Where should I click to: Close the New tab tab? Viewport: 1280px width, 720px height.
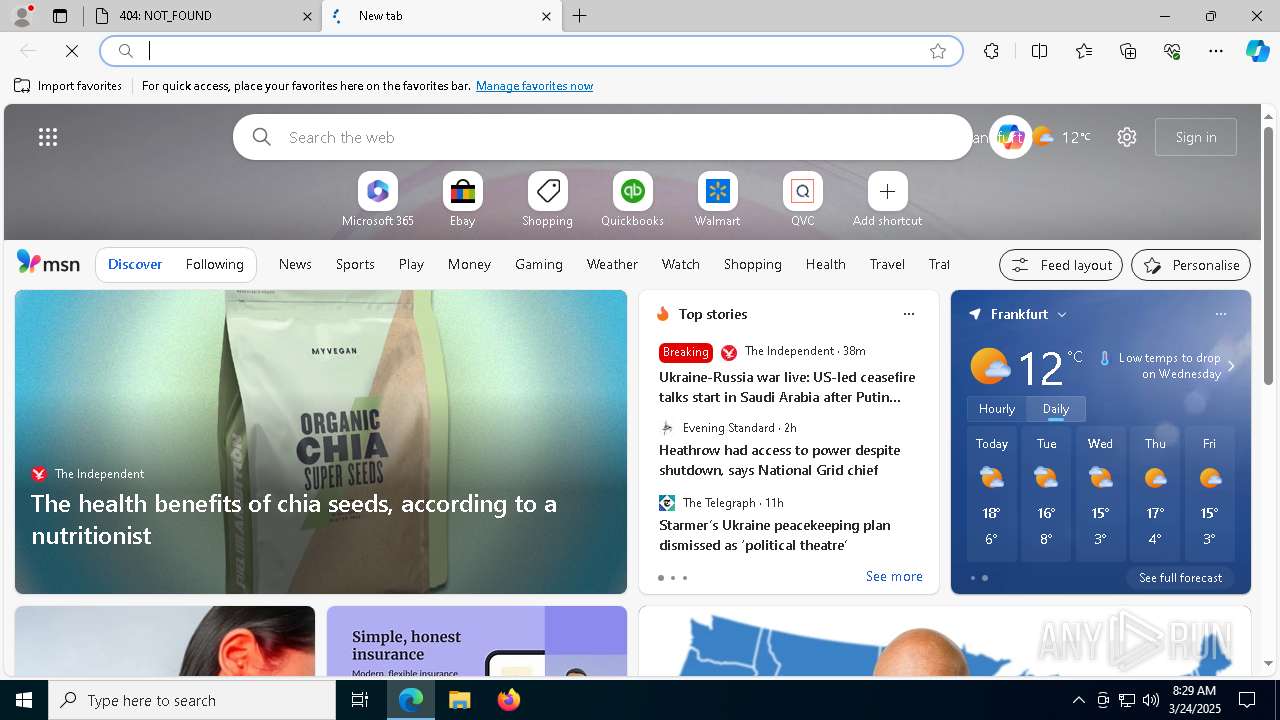pos(546,16)
